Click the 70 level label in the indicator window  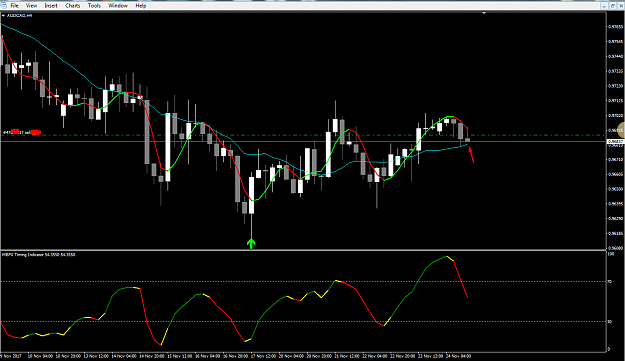point(609,282)
